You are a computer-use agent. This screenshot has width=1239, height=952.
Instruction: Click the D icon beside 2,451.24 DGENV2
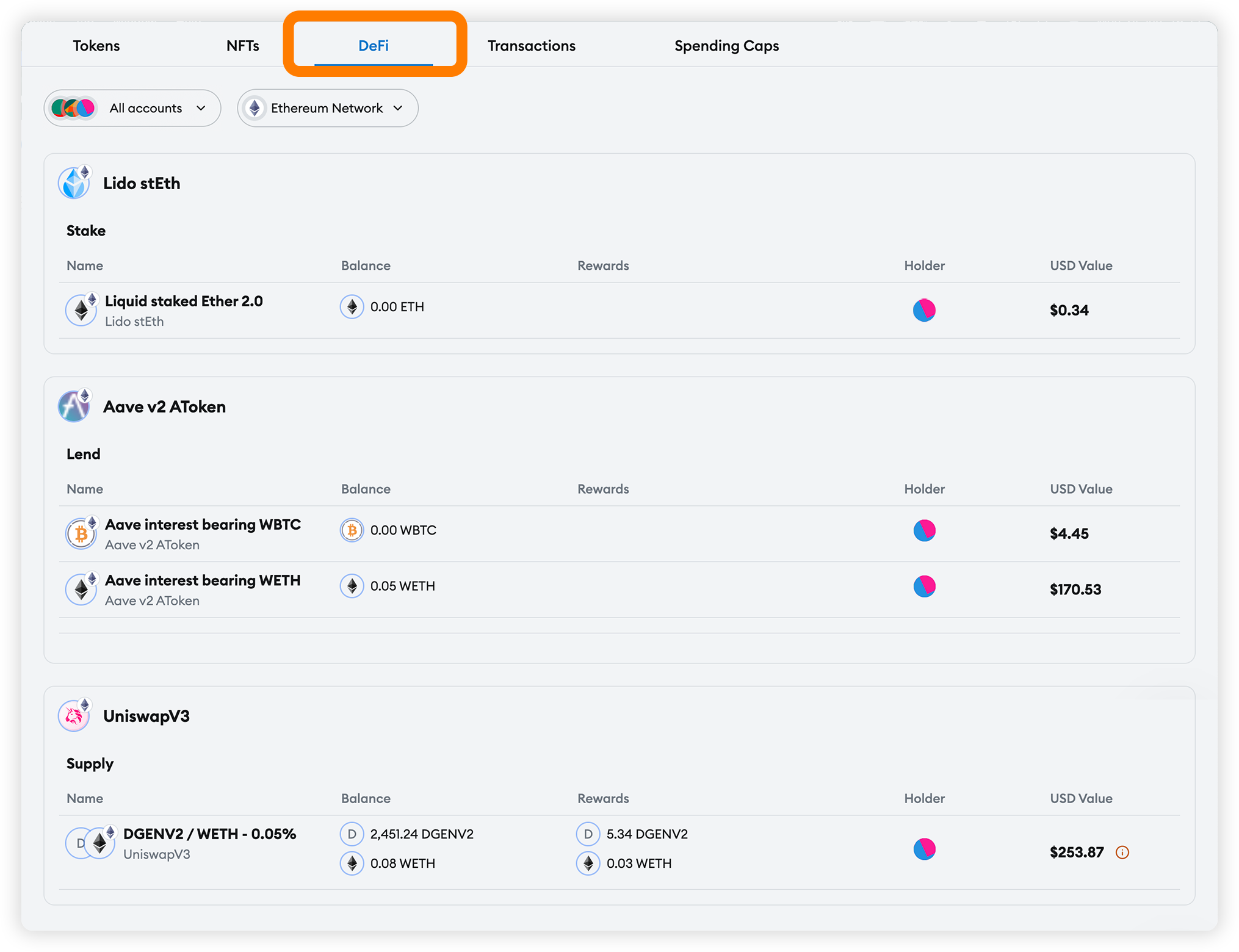[x=352, y=834]
